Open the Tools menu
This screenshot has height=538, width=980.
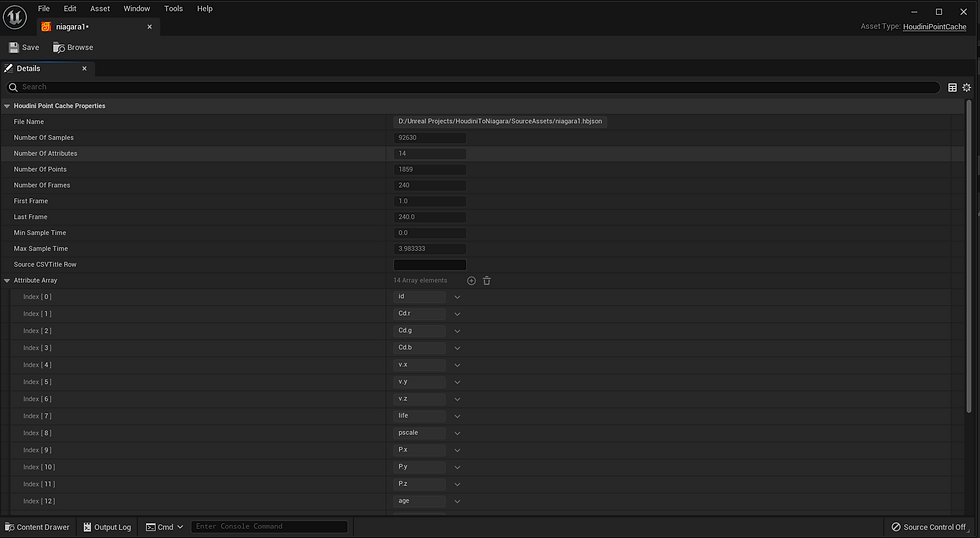click(x=174, y=9)
